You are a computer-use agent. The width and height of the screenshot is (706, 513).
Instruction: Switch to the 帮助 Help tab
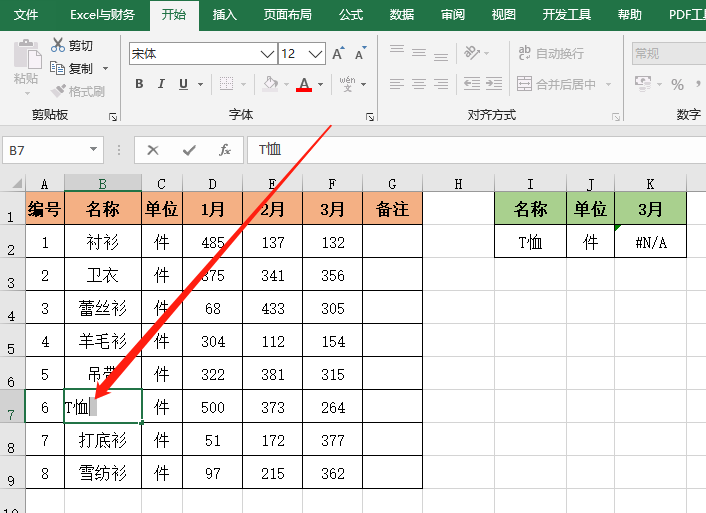pyautogui.click(x=629, y=15)
